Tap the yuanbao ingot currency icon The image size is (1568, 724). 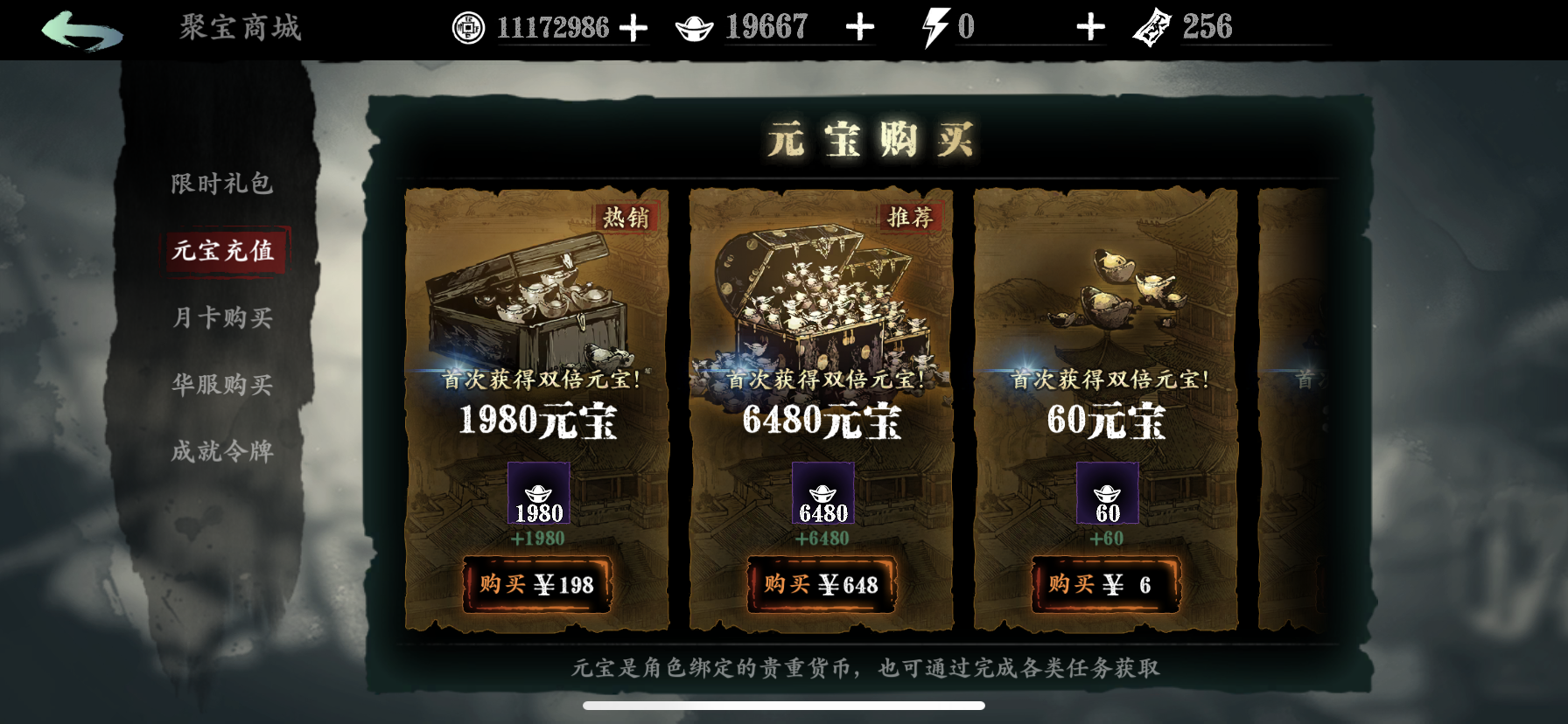pyautogui.click(x=694, y=29)
